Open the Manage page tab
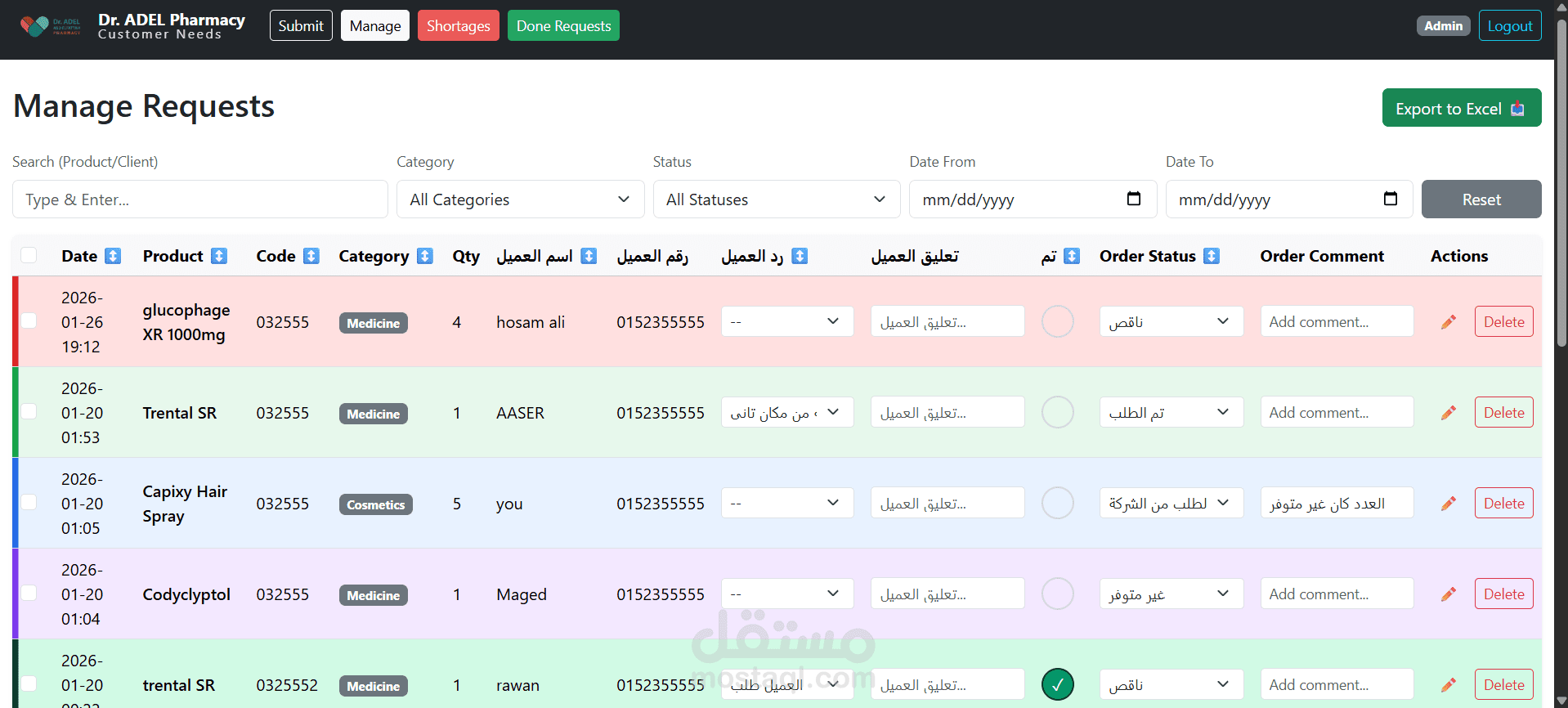This screenshot has height=708, width=1568. point(375,25)
